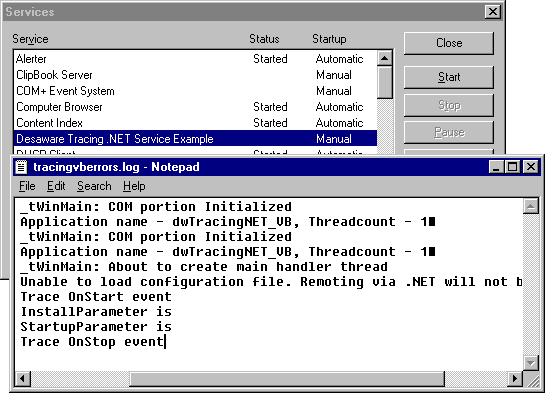The image size is (545, 393).
Task: Click 'Unable to load configuration file' line
Action: 271,282
